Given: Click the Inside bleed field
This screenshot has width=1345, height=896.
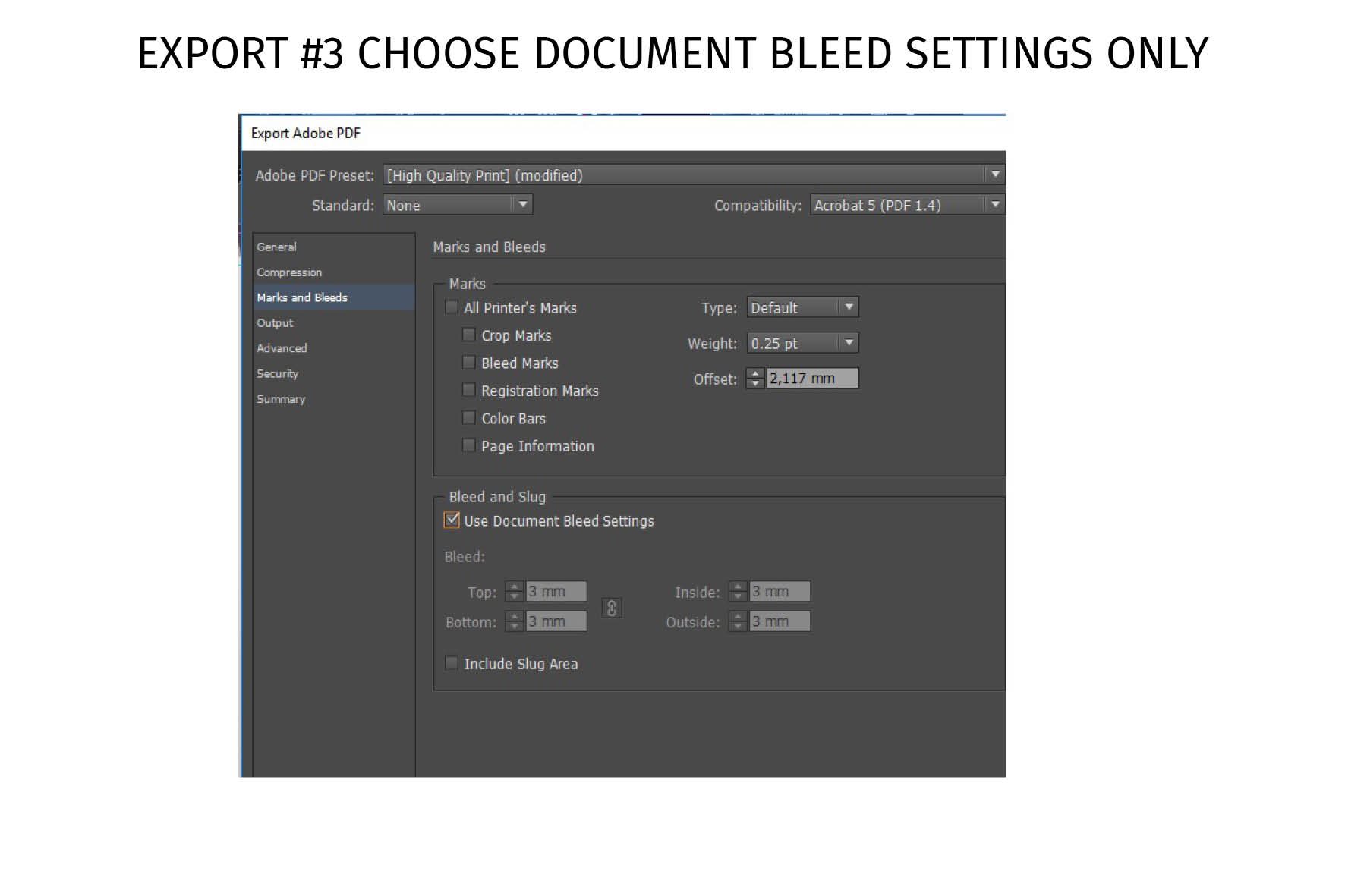Looking at the screenshot, I should coord(780,591).
